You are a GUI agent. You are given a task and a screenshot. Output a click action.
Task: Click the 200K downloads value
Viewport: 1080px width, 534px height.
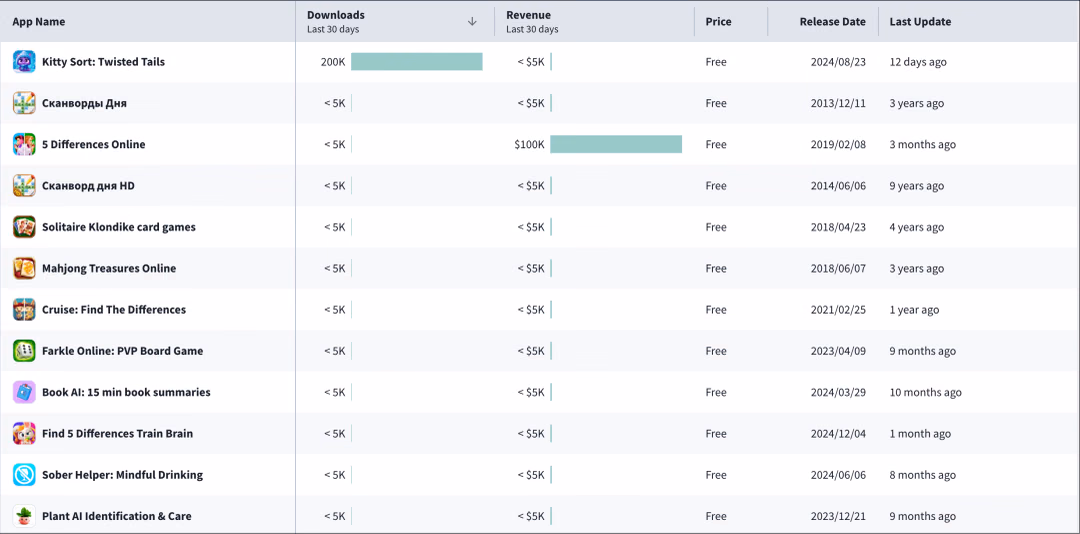(333, 62)
